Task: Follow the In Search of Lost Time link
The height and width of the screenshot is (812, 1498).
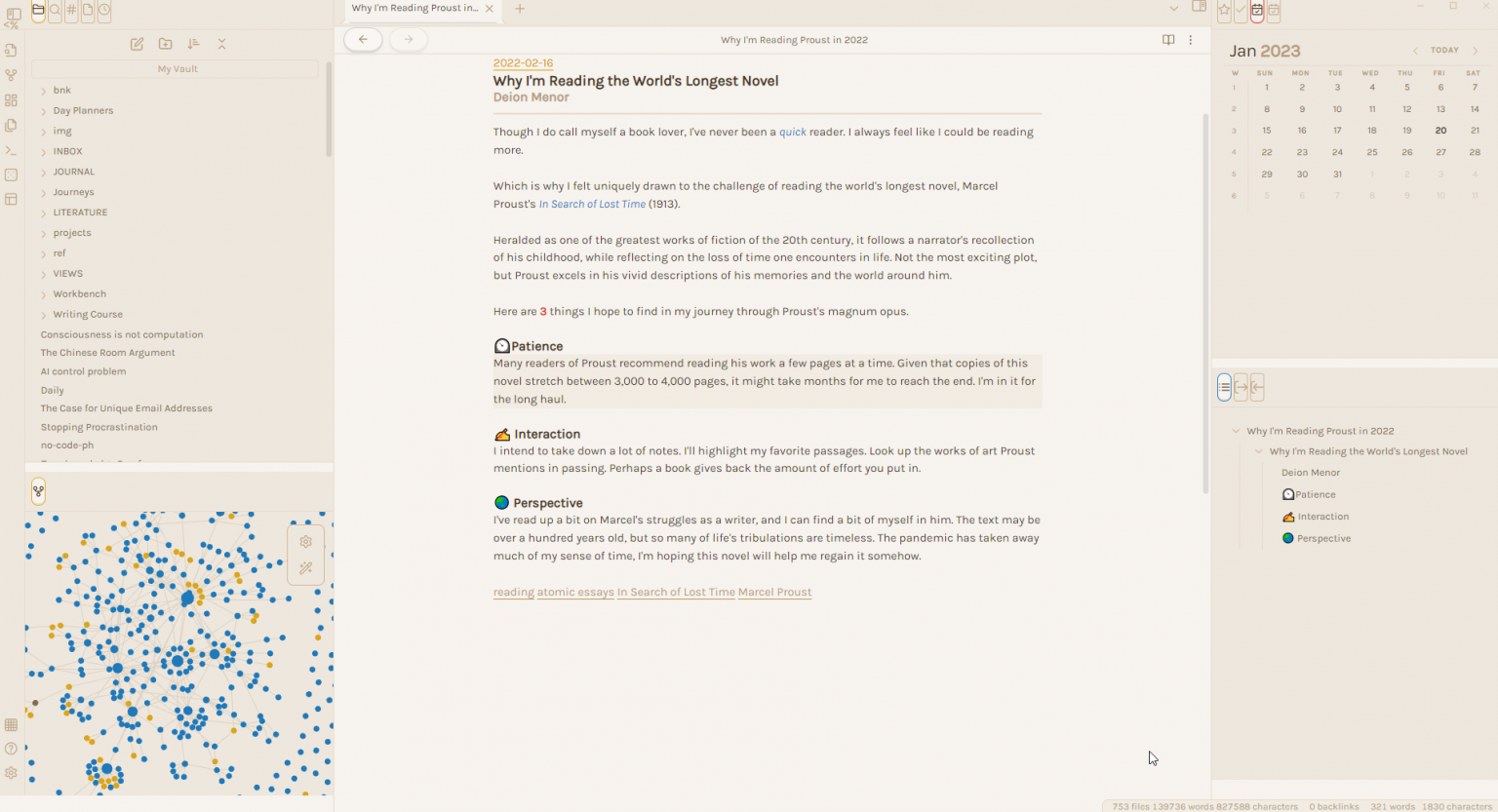Action: [592, 204]
